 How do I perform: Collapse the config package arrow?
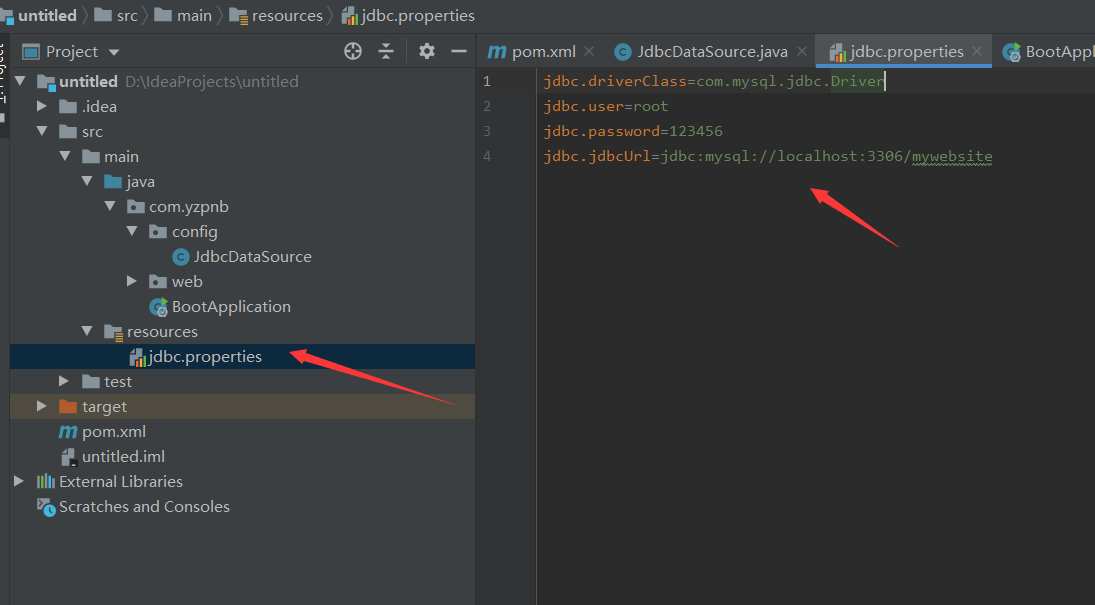[132, 231]
